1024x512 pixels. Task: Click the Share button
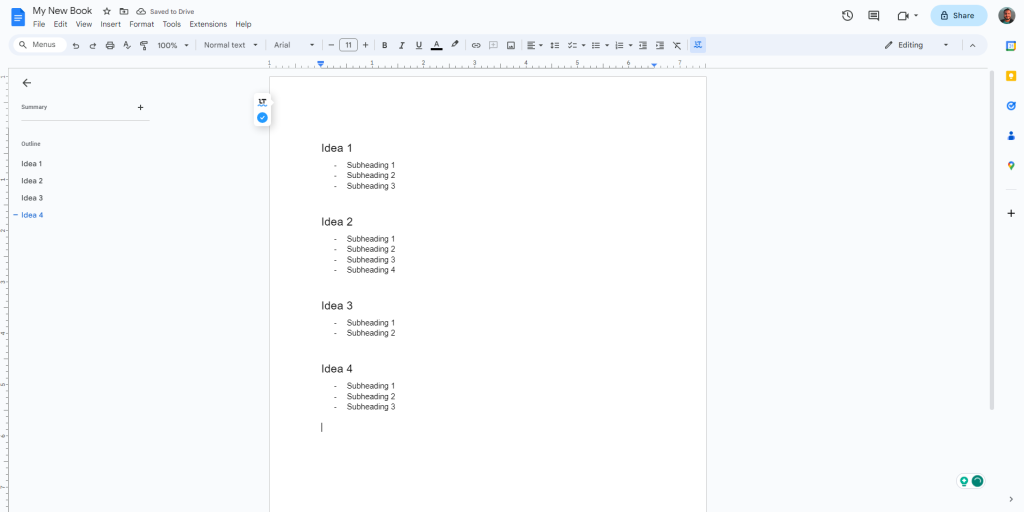point(957,16)
